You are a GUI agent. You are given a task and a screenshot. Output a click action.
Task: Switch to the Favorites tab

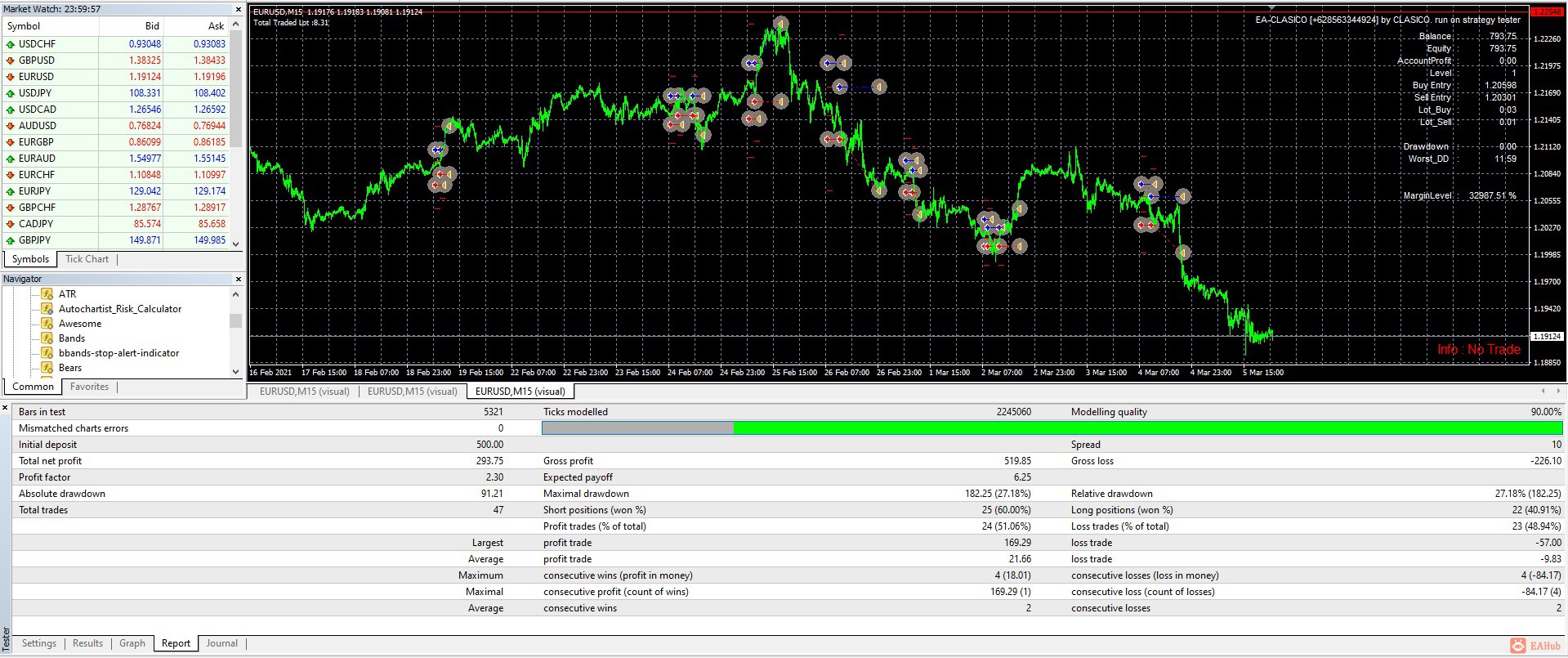tap(89, 387)
